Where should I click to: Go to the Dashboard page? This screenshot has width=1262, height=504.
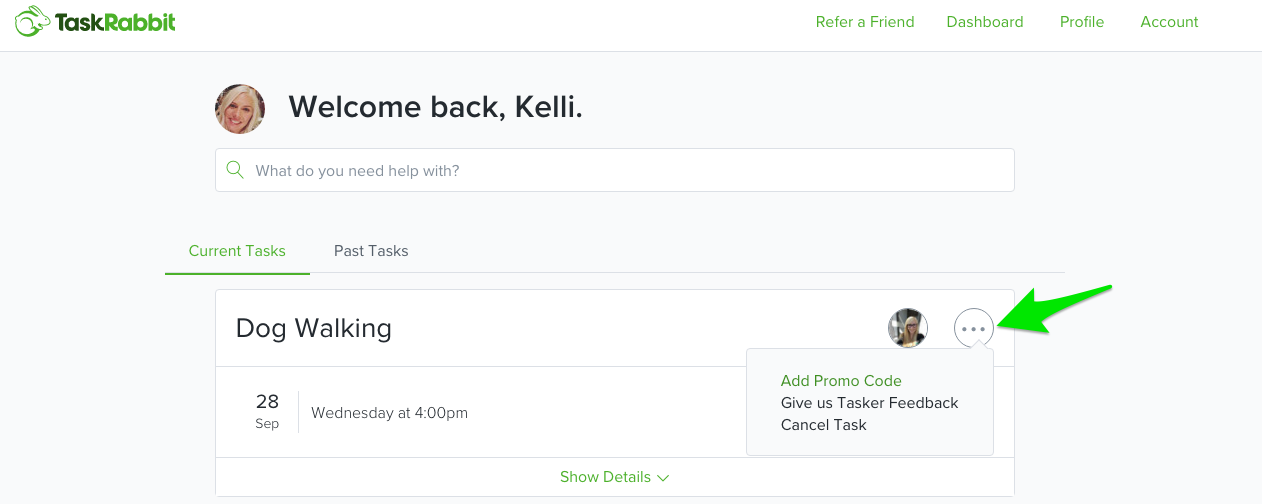point(985,22)
